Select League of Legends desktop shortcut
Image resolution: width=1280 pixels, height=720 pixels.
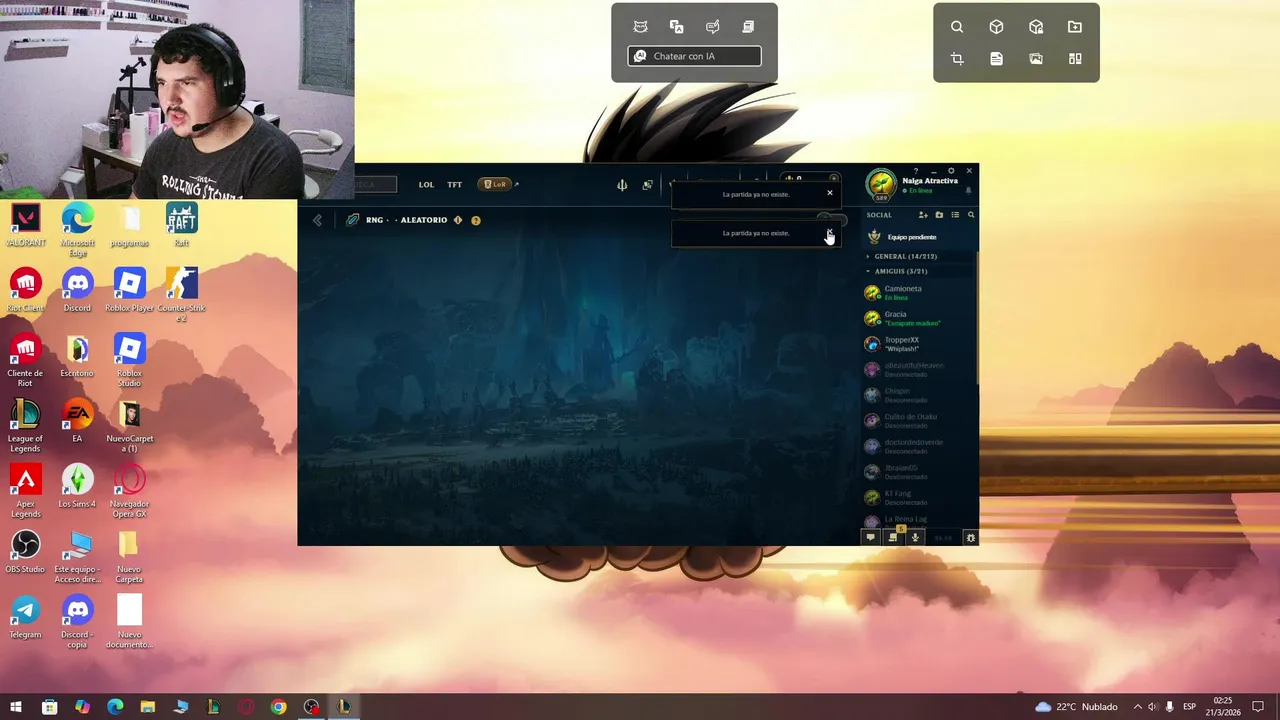25,426
